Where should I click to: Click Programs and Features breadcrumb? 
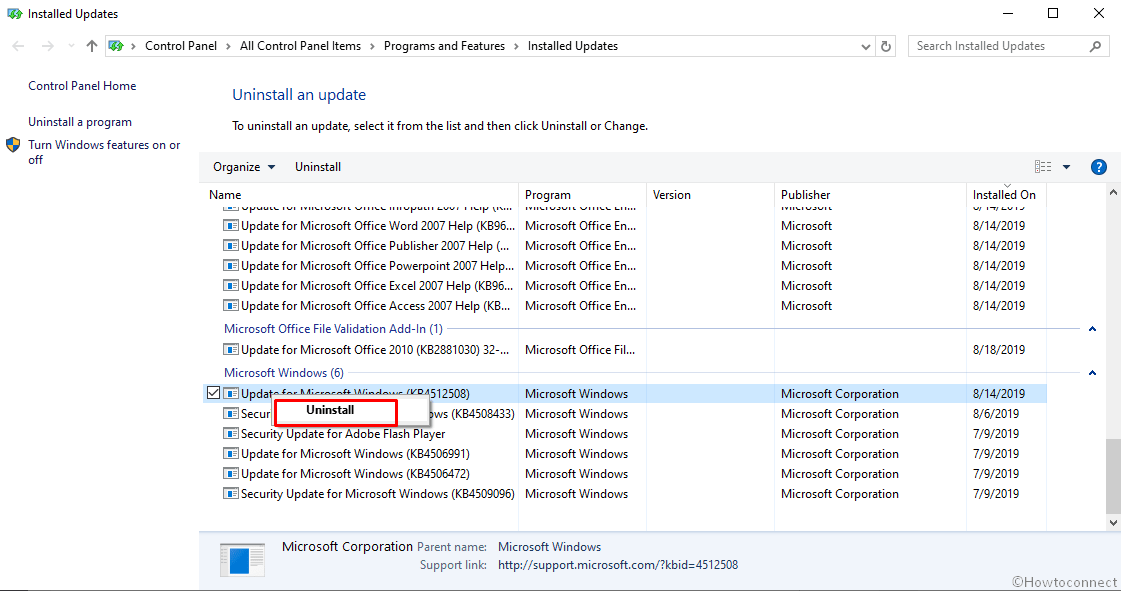[444, 46]
